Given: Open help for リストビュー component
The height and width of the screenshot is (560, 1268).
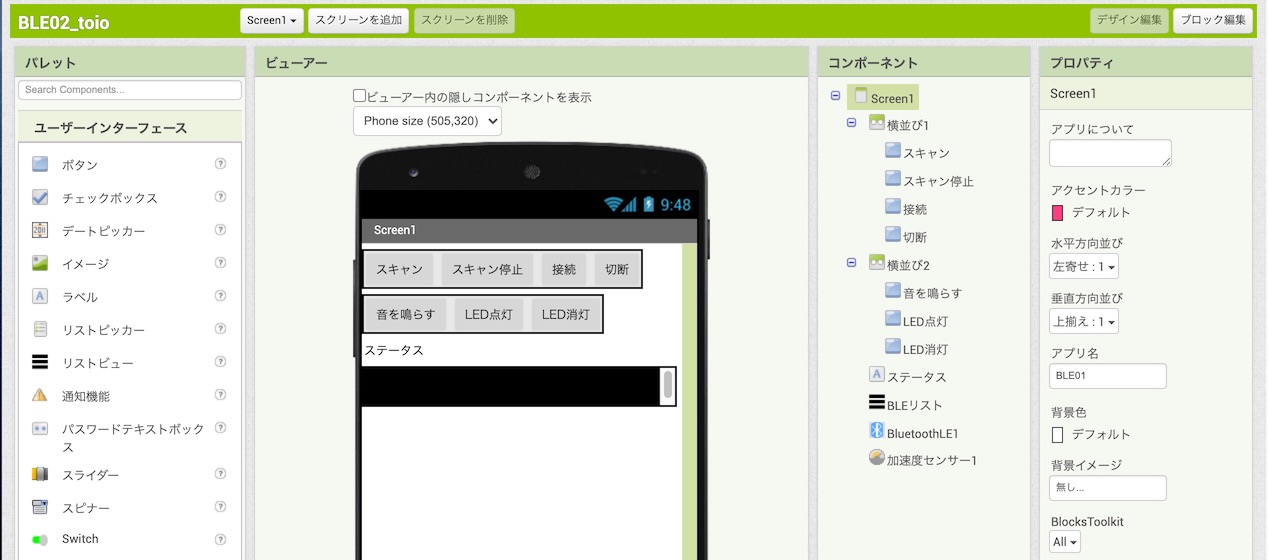Looking at the screenshot, I should point(221,362).
